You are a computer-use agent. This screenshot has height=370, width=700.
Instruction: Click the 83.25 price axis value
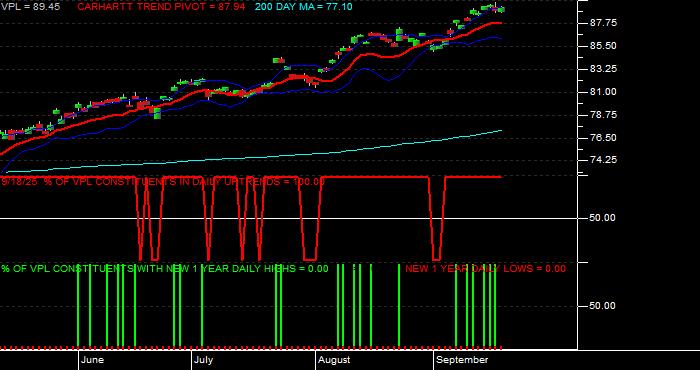[604, 69]
